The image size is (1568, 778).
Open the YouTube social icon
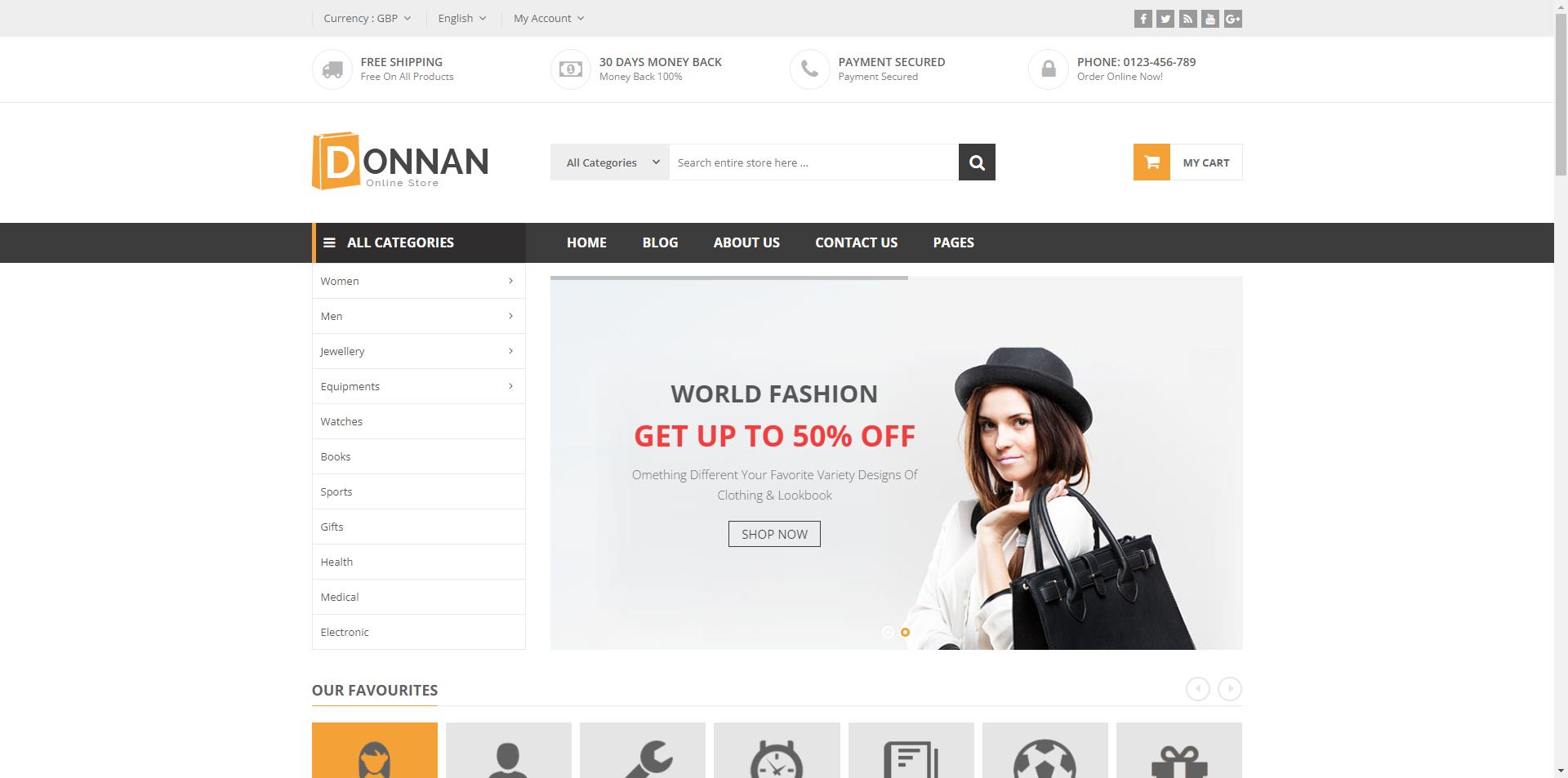1210,19
